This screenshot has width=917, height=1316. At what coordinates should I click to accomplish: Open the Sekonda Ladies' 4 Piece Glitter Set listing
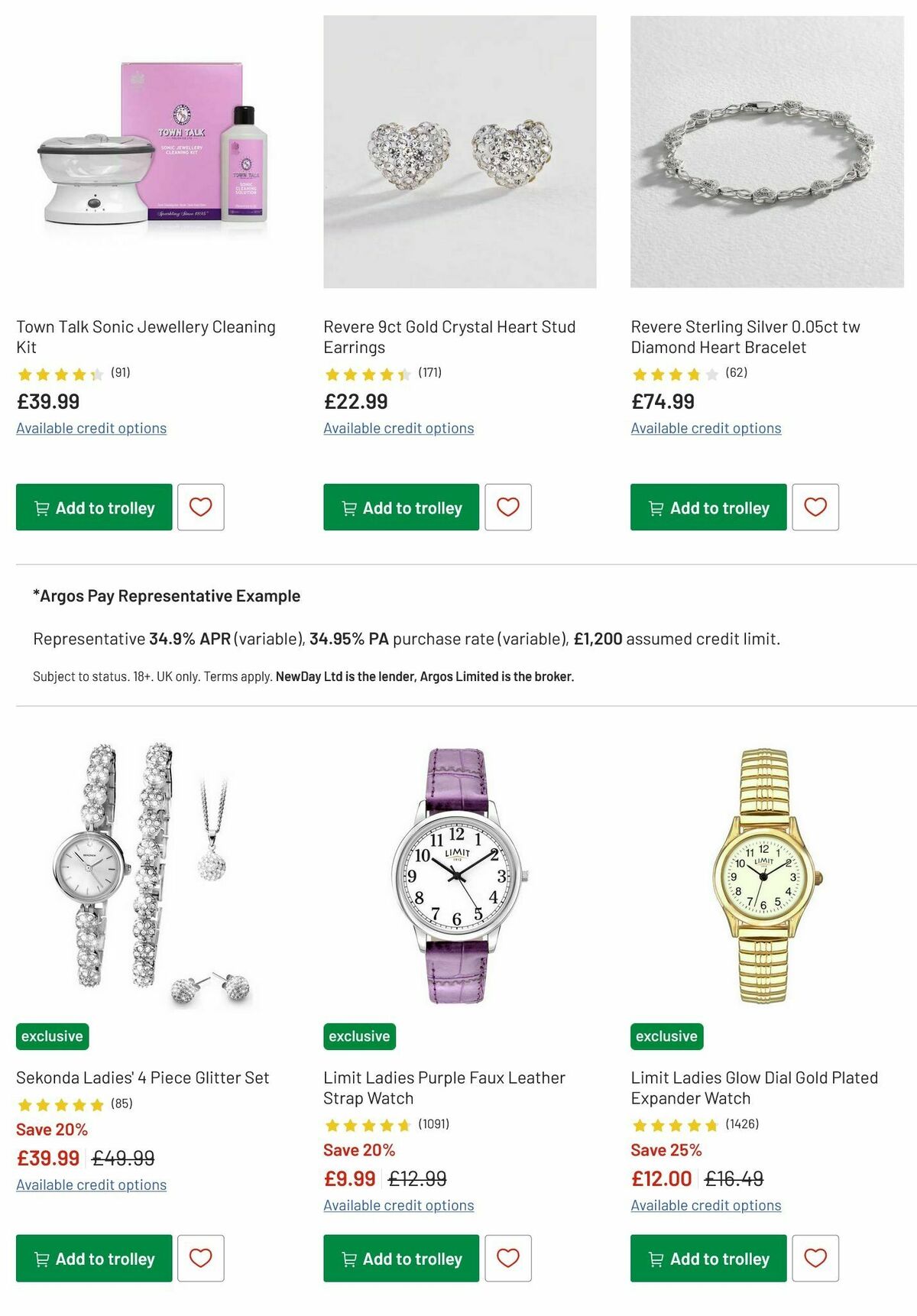tap(142, 1077)
